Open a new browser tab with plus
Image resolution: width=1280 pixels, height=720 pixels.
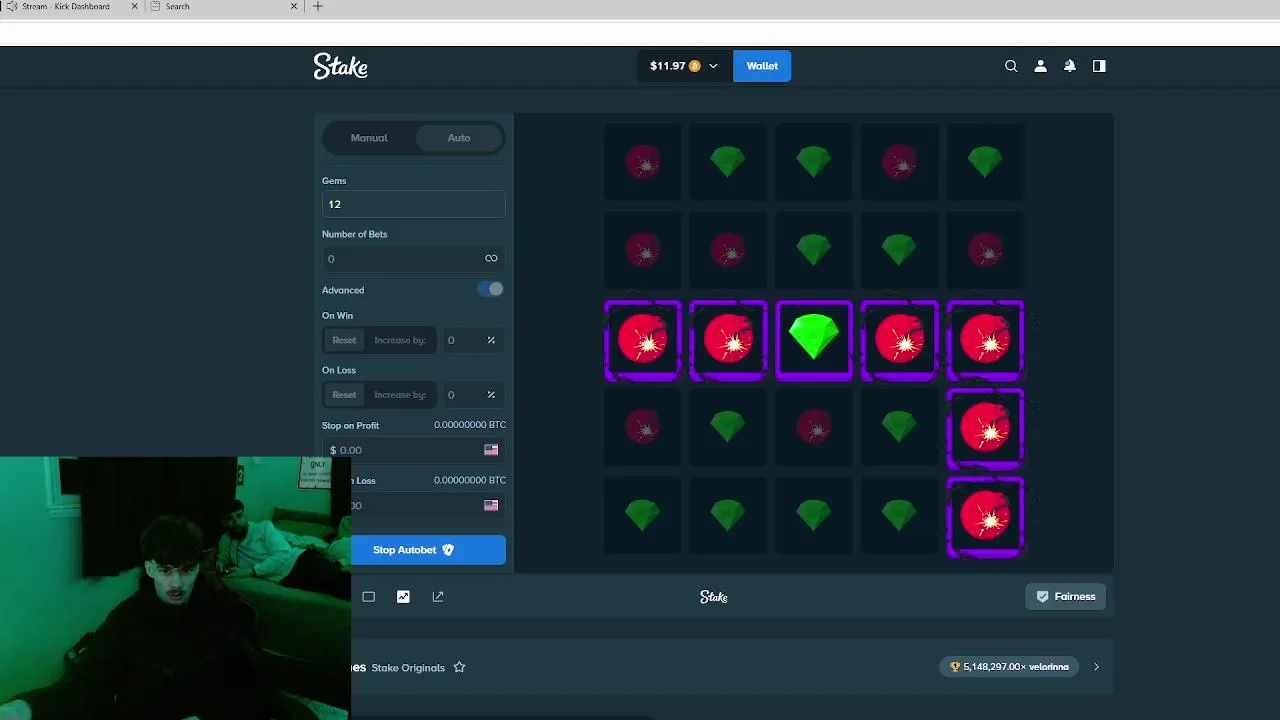(318, 6)
